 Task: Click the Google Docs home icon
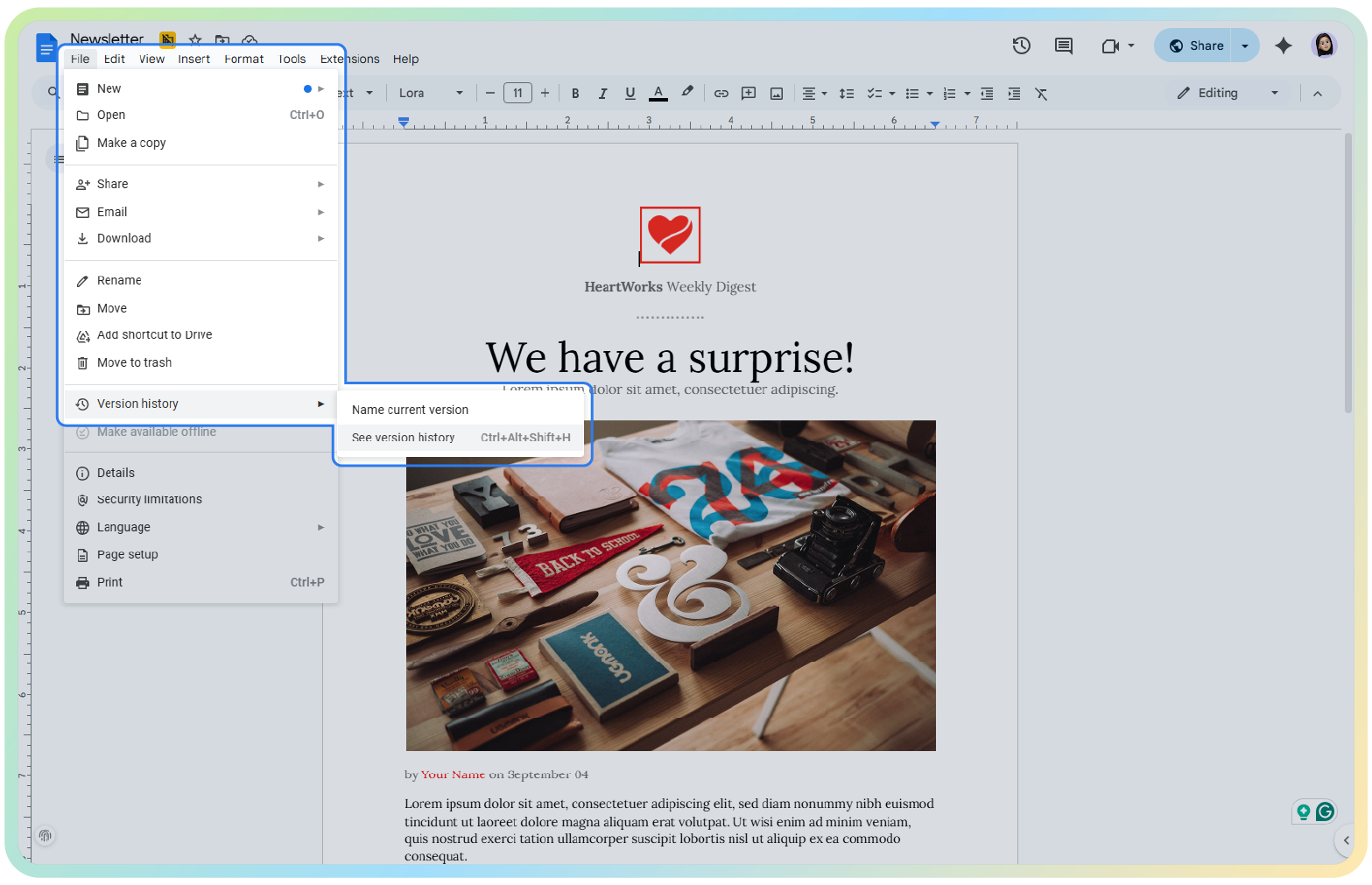click(46, 47)
